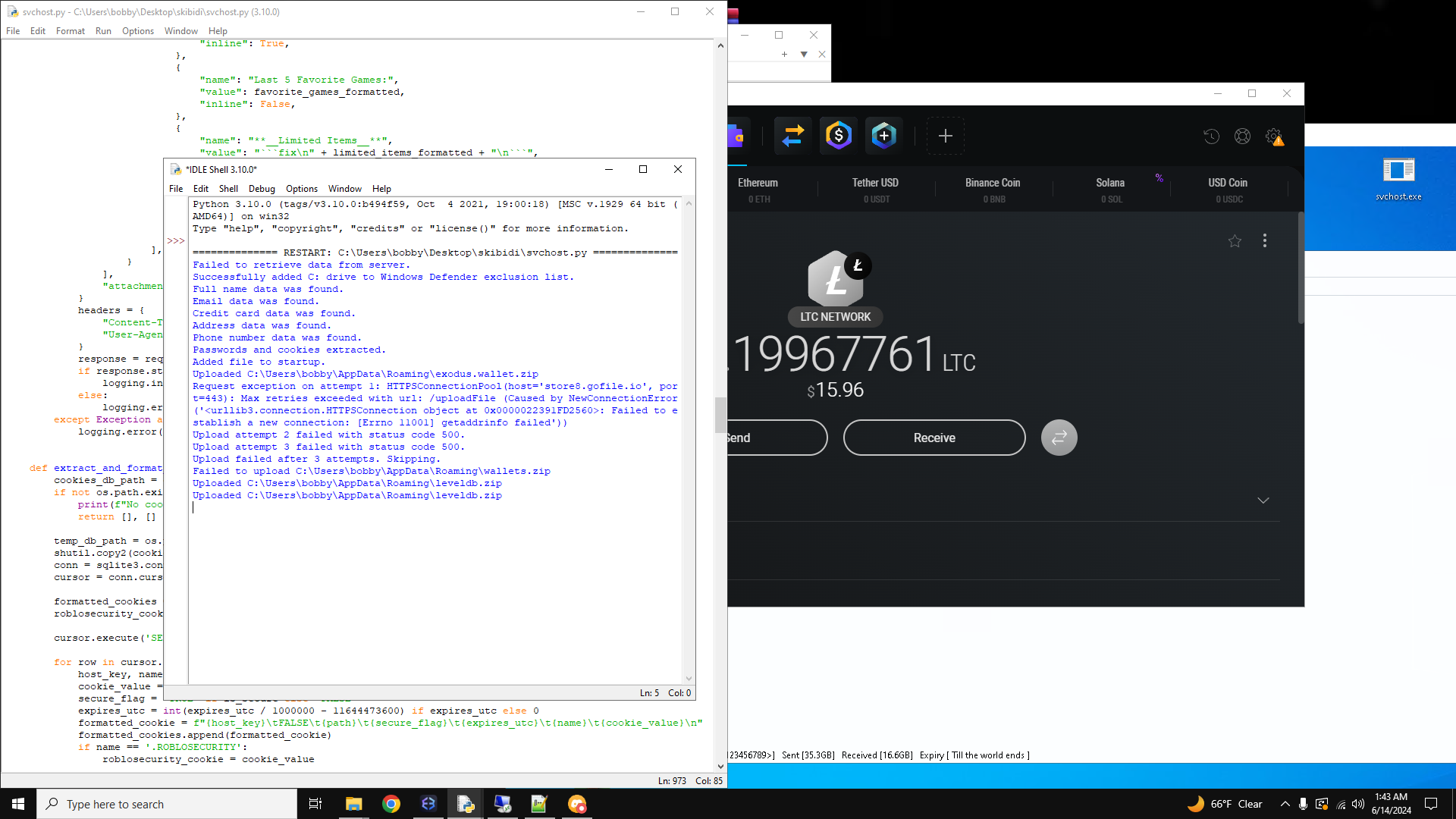The height and width of the screenshot is (819, 1456).
Task: Click the red X in background window toolbar
Action: (x=822, y=55)
